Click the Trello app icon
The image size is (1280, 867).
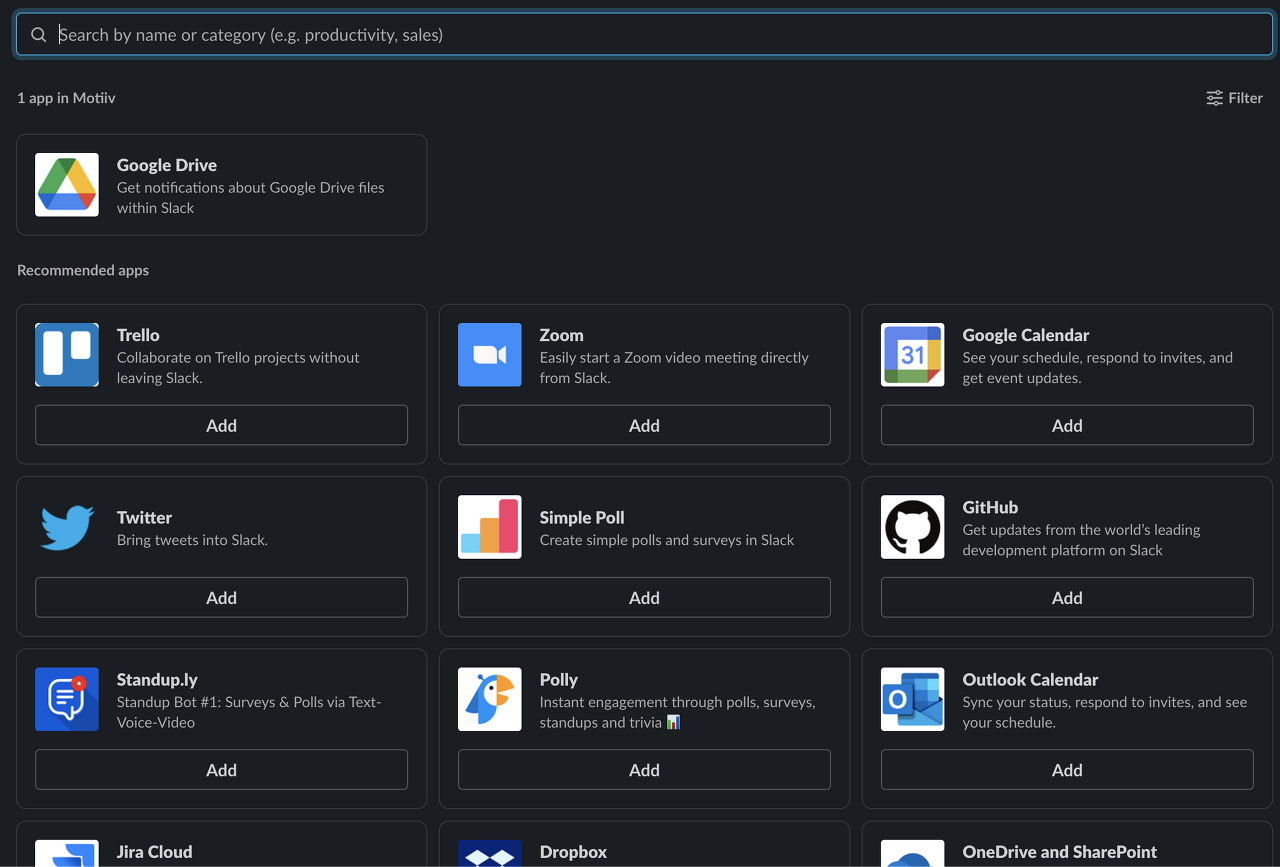coord(67,355)
